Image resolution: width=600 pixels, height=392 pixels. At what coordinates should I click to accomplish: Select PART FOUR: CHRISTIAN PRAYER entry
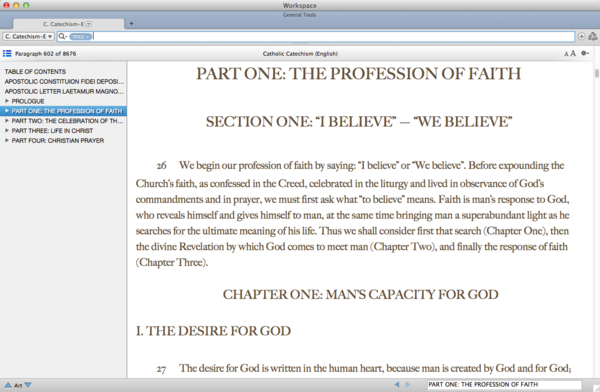[x=58, y=140]
